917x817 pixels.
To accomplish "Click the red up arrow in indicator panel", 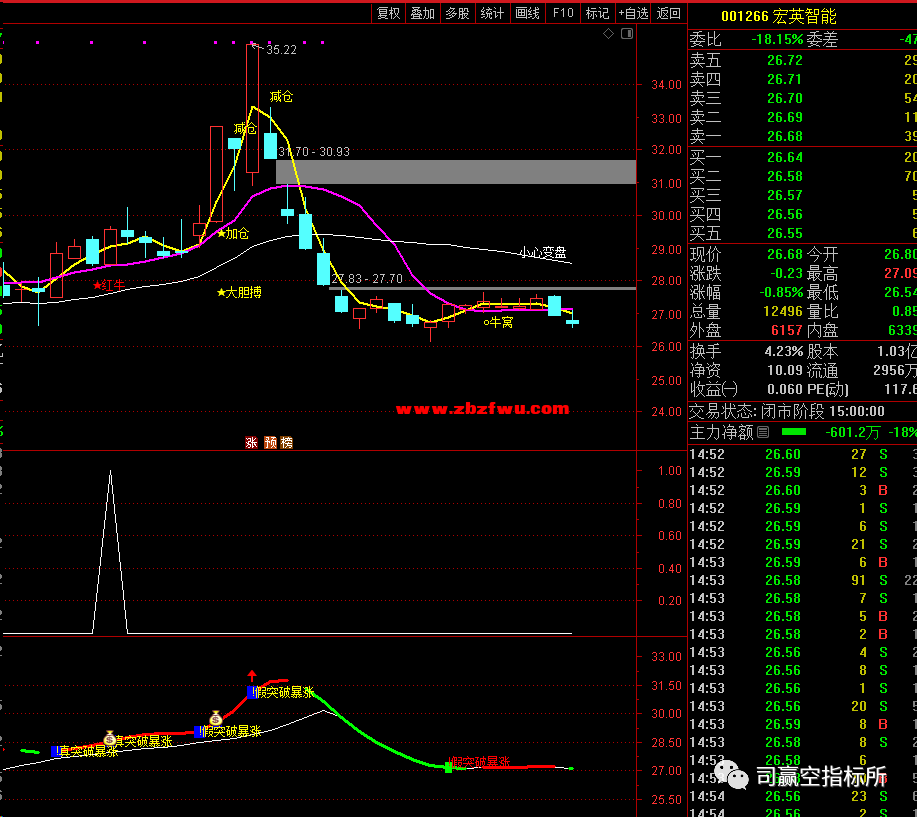I will click(x=252, y=675).
